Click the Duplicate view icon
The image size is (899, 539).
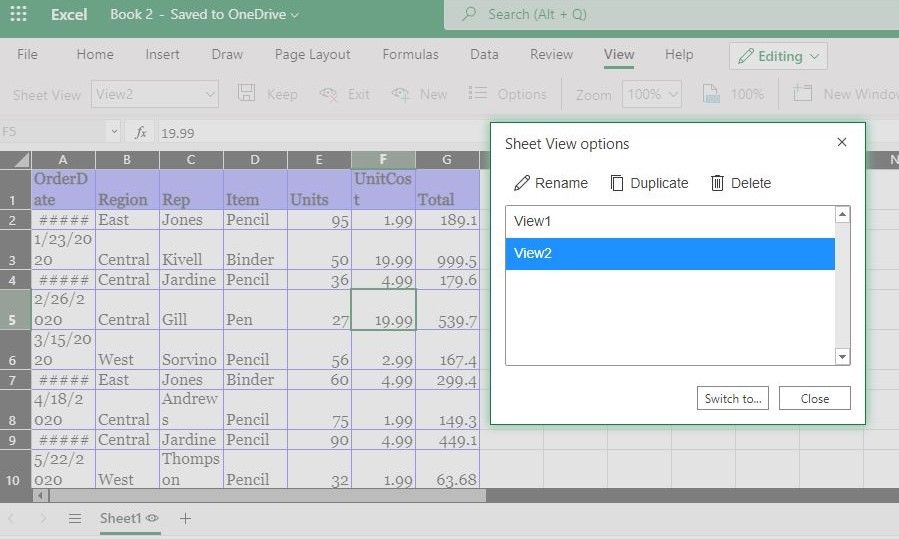click(x=617, y=183)
